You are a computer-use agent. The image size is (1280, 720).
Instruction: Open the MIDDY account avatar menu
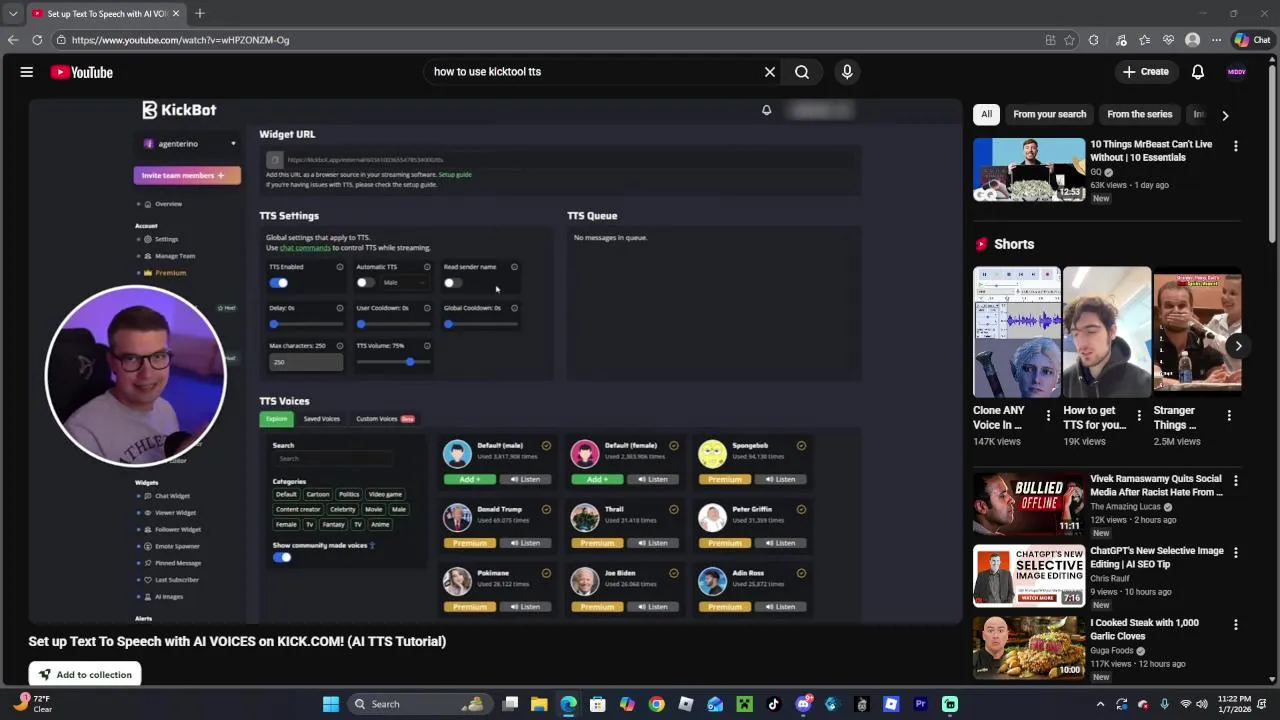[x=1237, y=72]
